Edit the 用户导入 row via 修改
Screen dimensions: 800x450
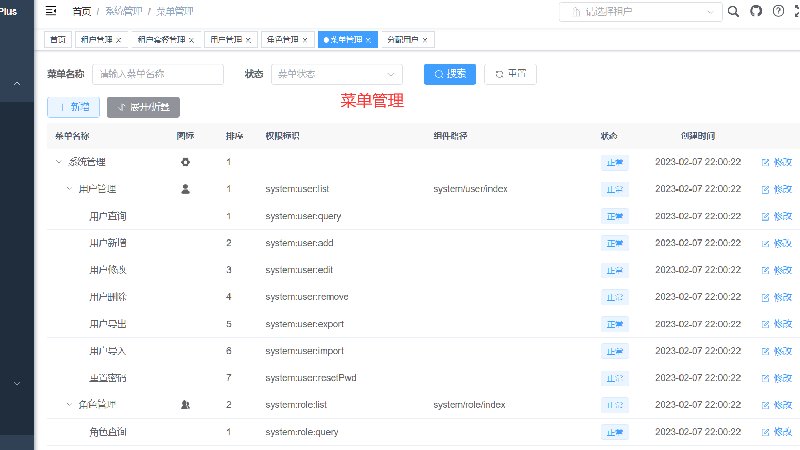click(777, 351)
